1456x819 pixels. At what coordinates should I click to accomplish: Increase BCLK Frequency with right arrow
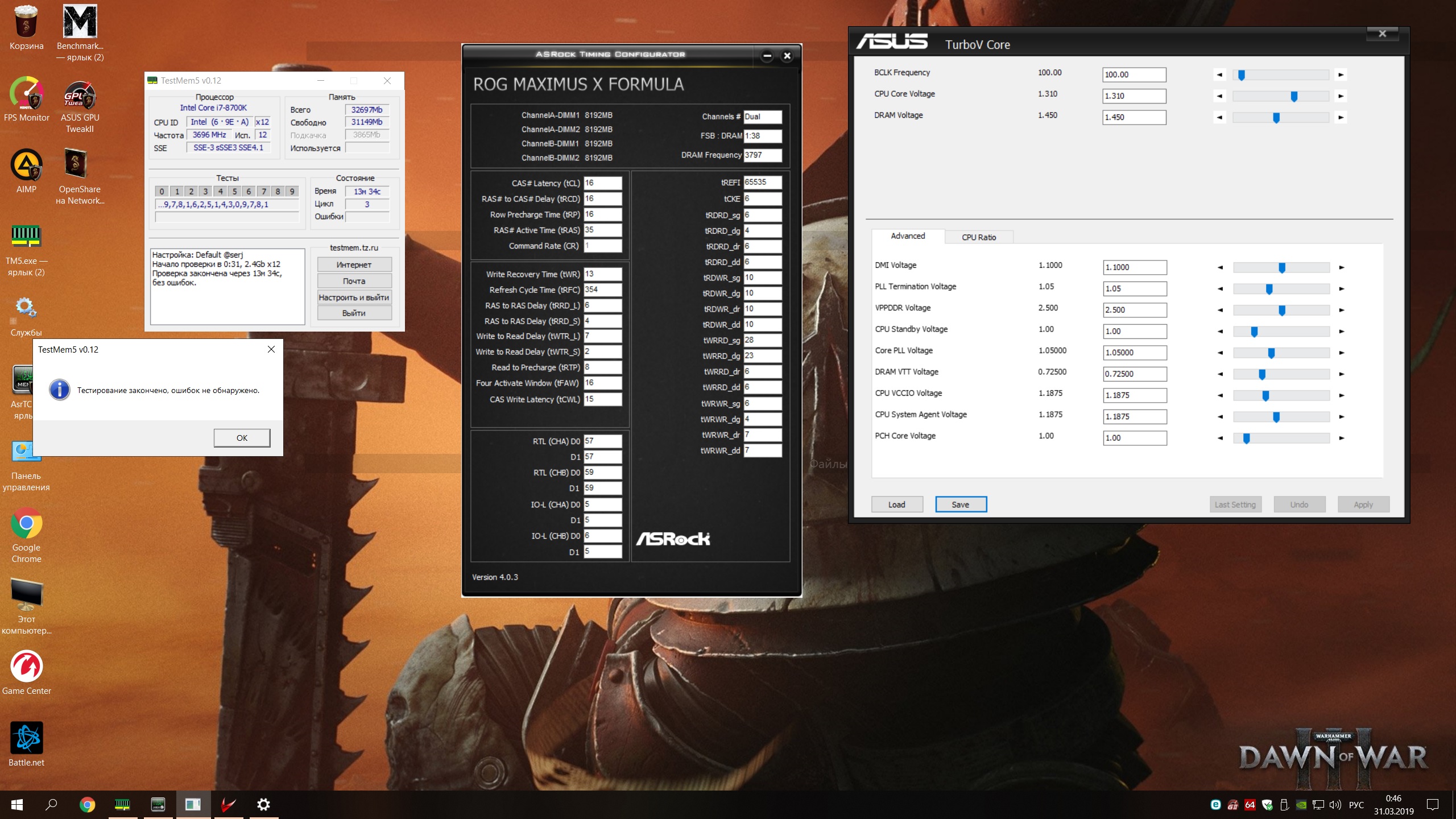[1341, 75]
